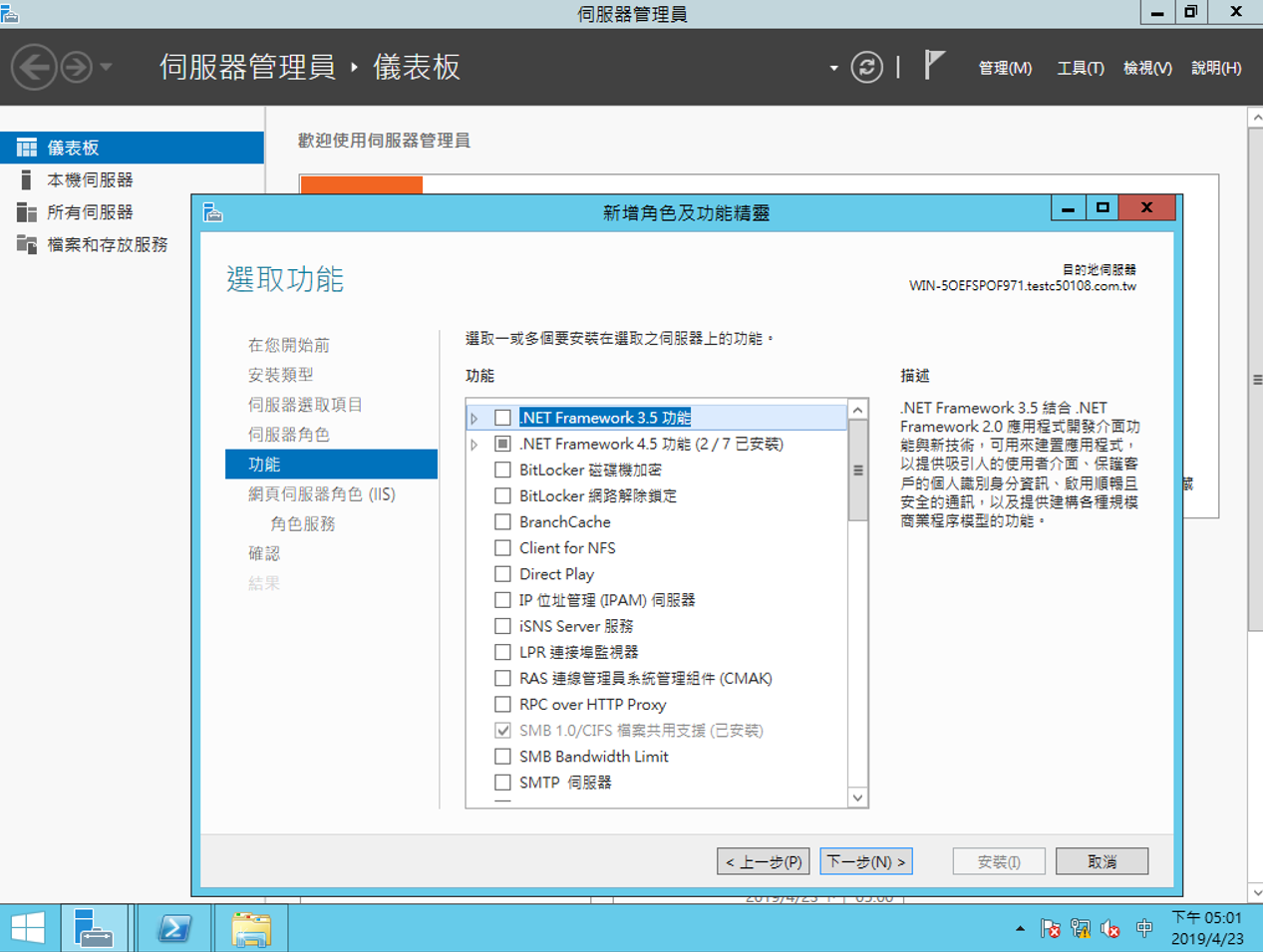Check the IP 位址管理 (IPAM) 伺服器 checkbox
Image resolution: width=1263 pixels, height=952 pixels.
[503, 600]
